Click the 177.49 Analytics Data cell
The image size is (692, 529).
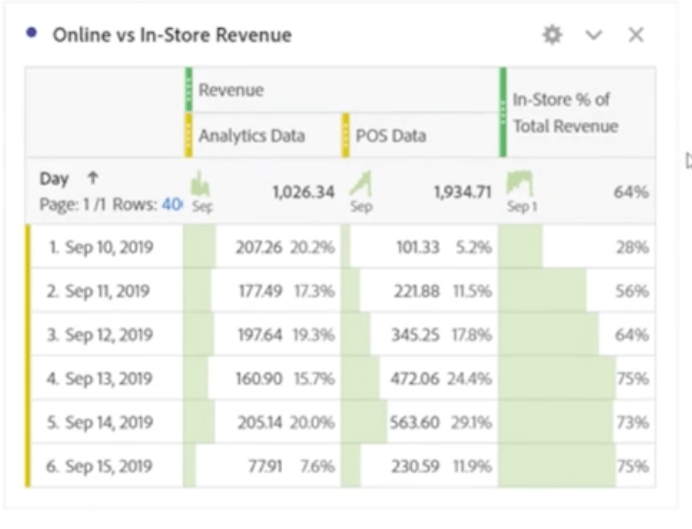click(260, 291)
